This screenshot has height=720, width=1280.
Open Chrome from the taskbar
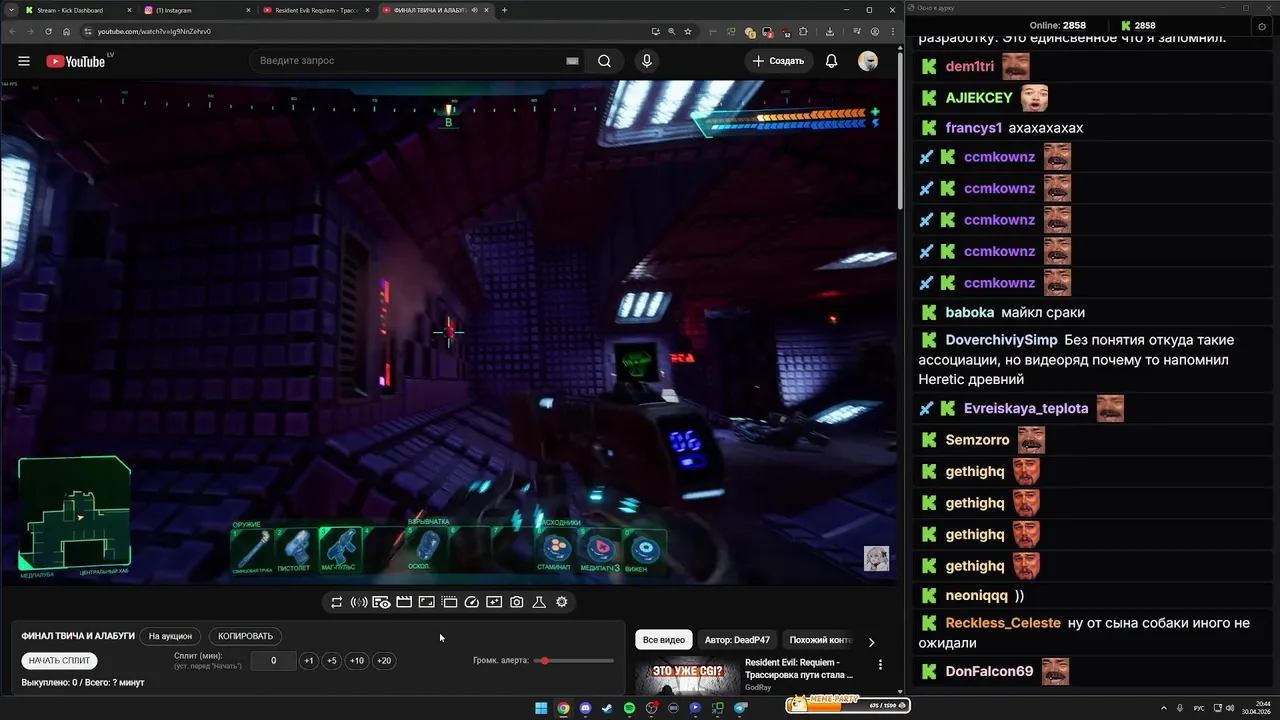click(x=563, y=708)
